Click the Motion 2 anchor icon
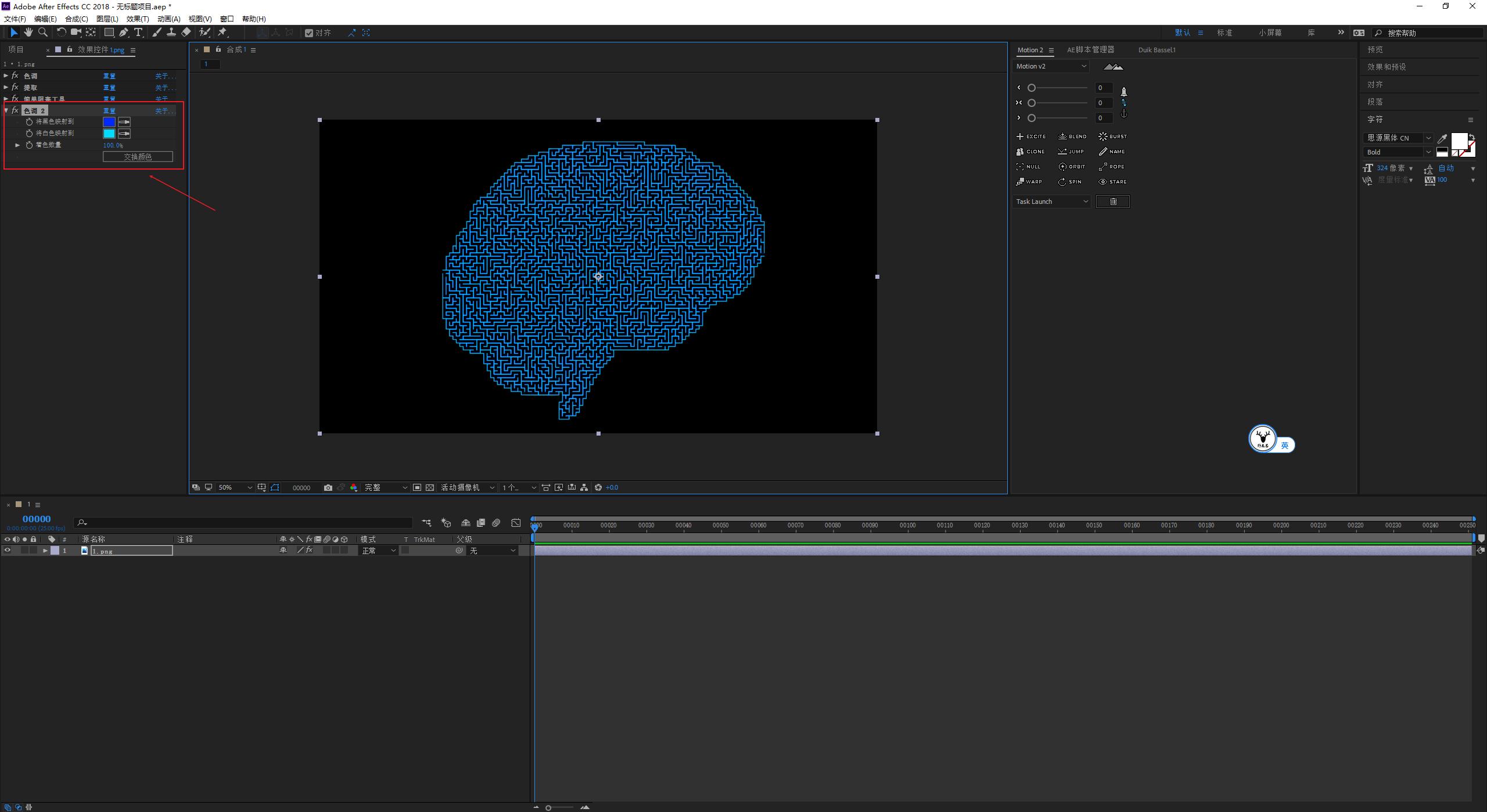 coord(1124,114)
